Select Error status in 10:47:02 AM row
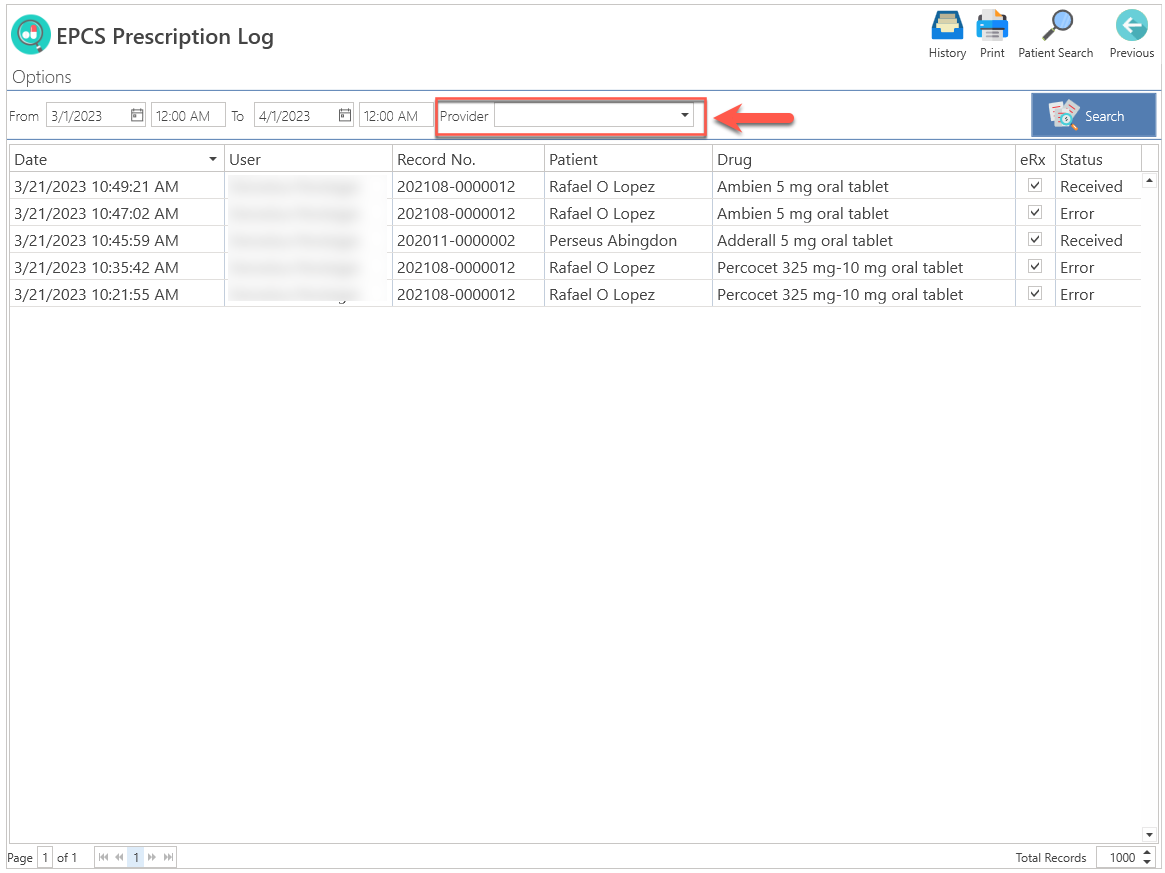 tap(1097, 213)
